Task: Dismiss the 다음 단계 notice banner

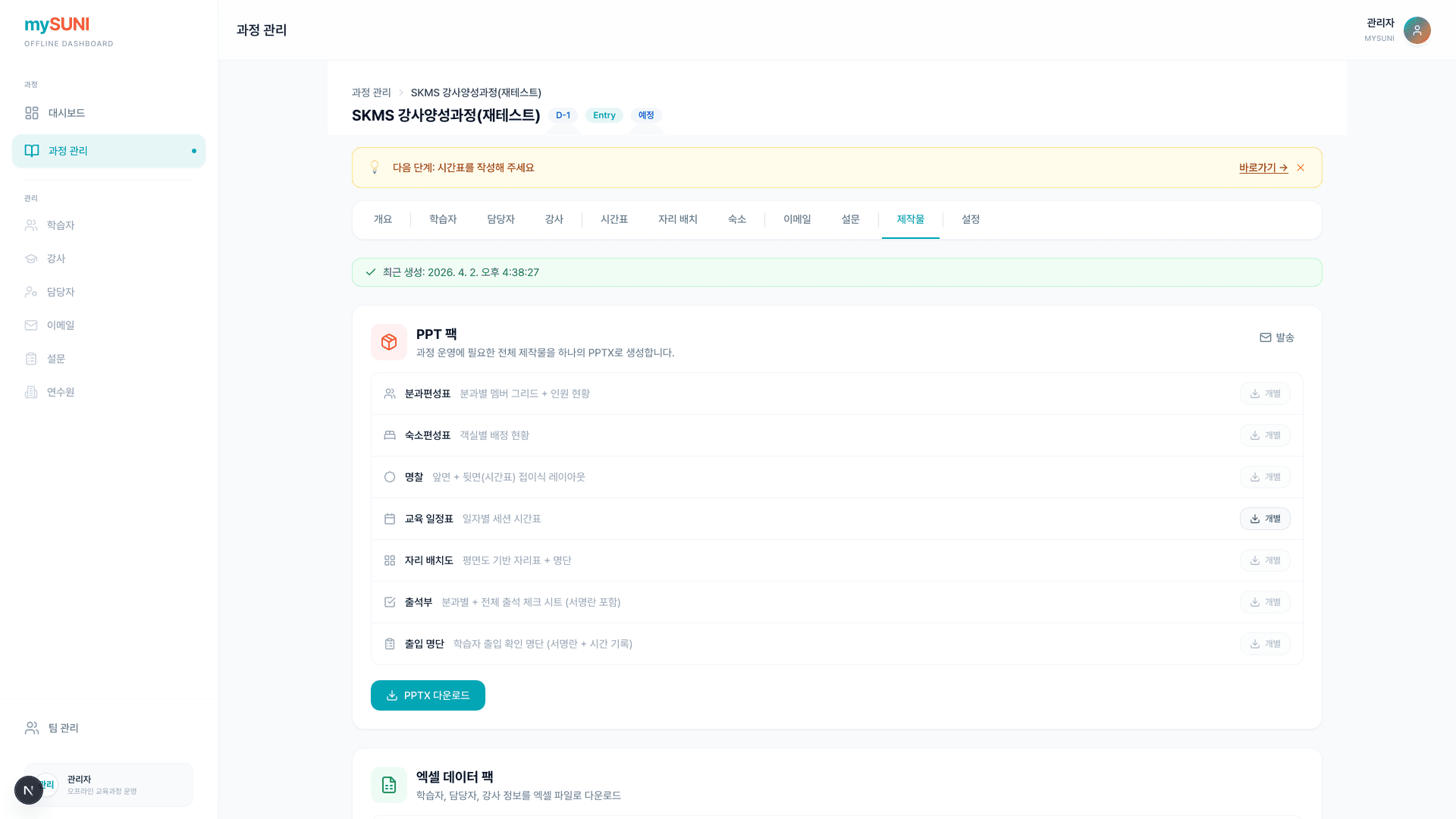Action: click(1301, 168)
